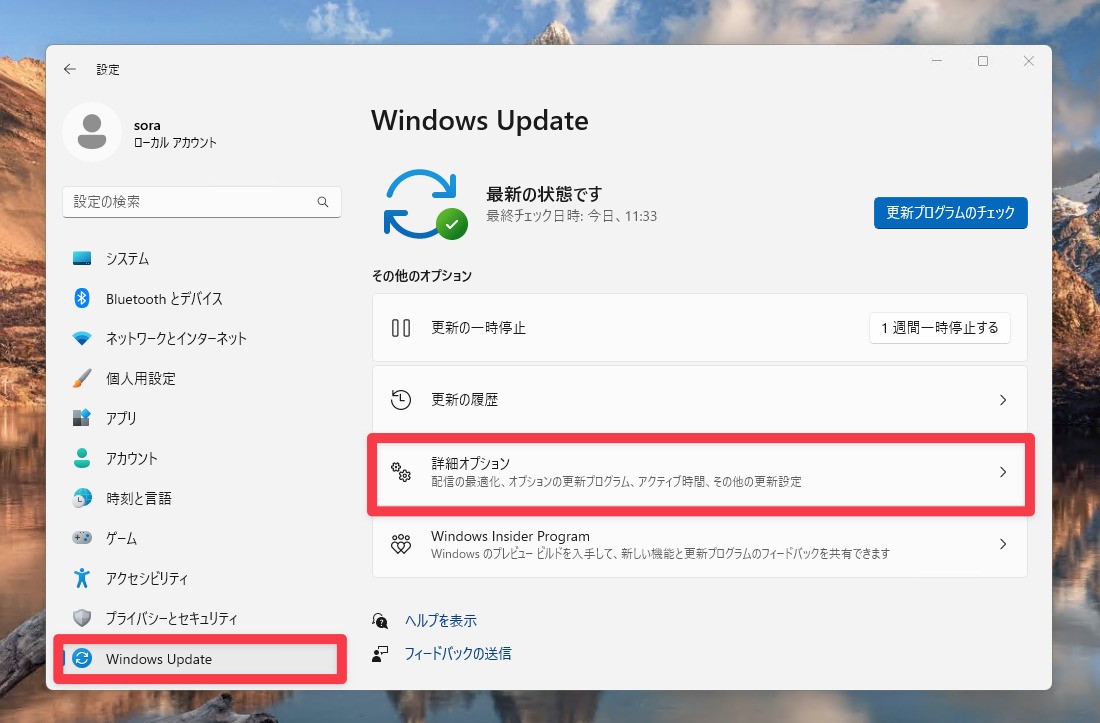Open Windows Insider Program via its chevron
The width and height of the screenshot is (1100, 723).
pos(1002,544)
